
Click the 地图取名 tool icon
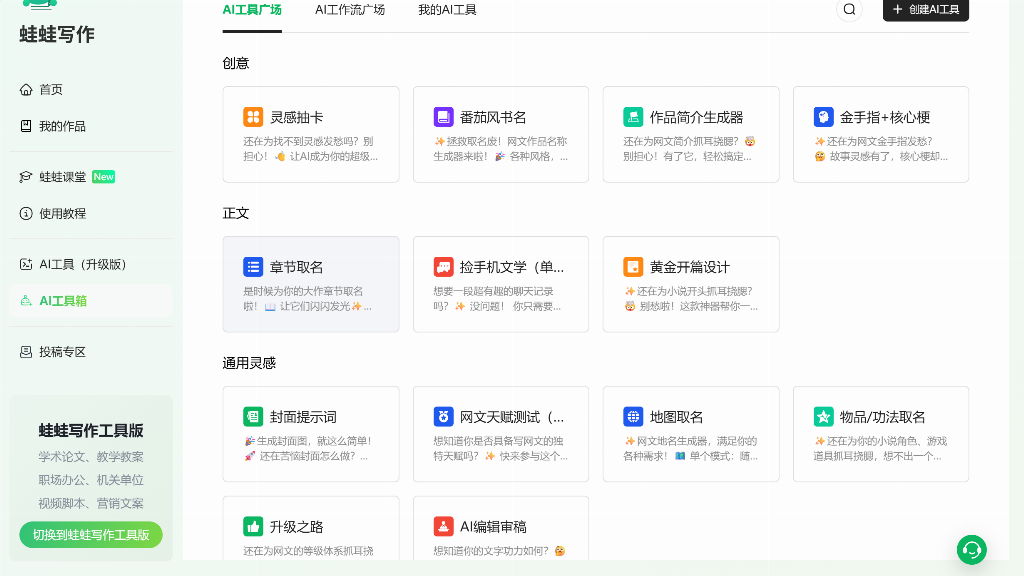633,417
